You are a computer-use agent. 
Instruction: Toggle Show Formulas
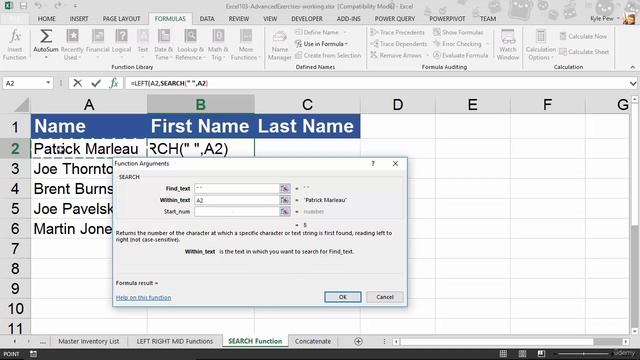(x=458, y=32)
